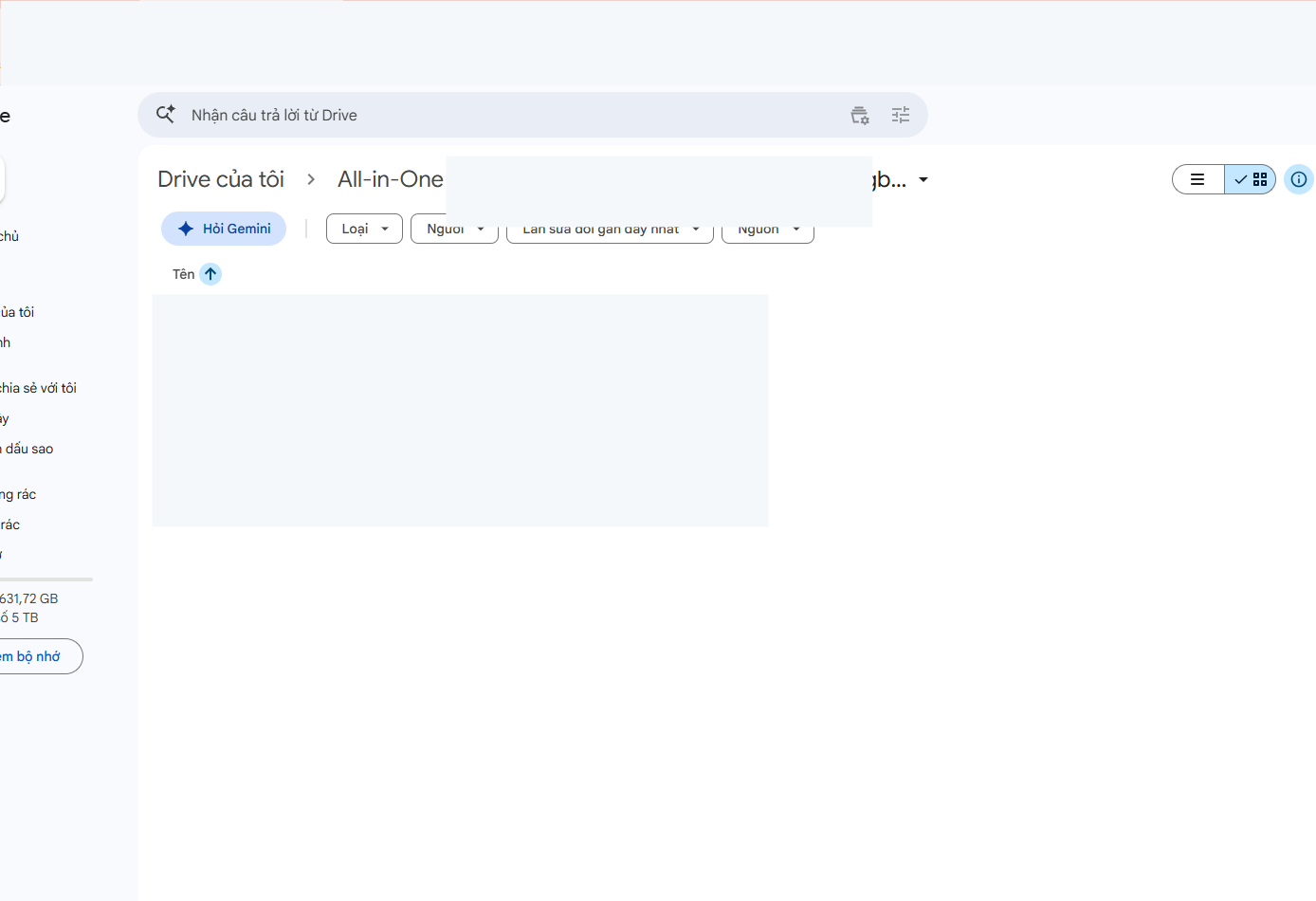Go to 'Drive của tôi' breadcrumb
This screenshot has height=901, width=1316.
221,179
